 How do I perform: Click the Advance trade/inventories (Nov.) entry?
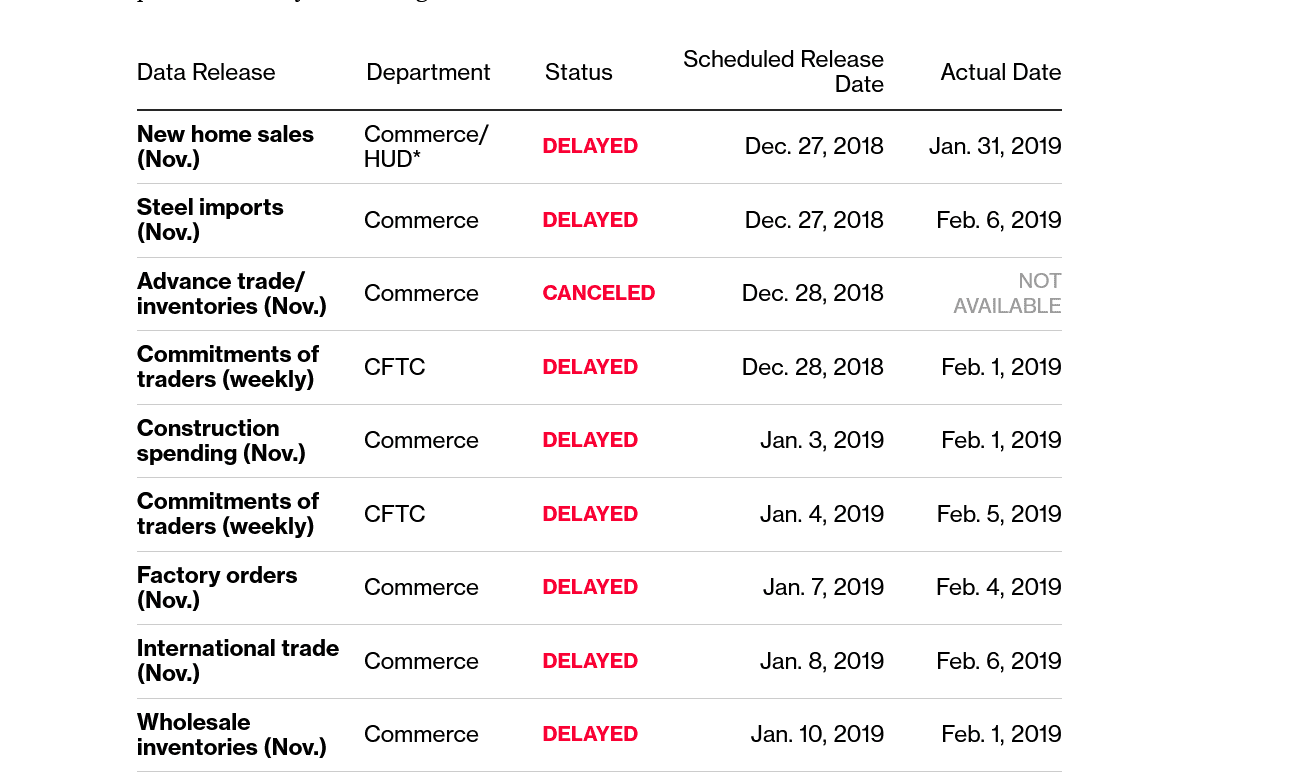[231, 293]
